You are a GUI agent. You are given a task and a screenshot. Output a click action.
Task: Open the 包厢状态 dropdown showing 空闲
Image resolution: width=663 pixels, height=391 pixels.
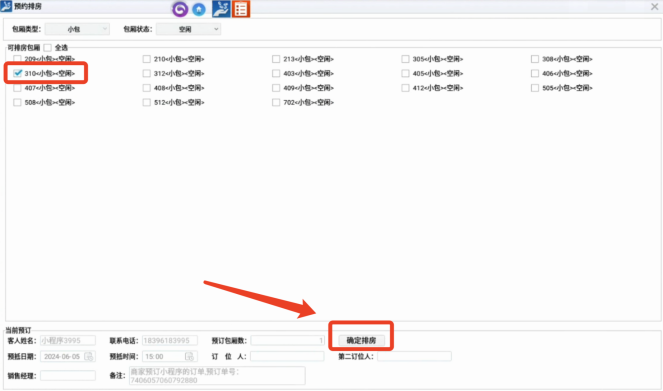pos(189,29)
